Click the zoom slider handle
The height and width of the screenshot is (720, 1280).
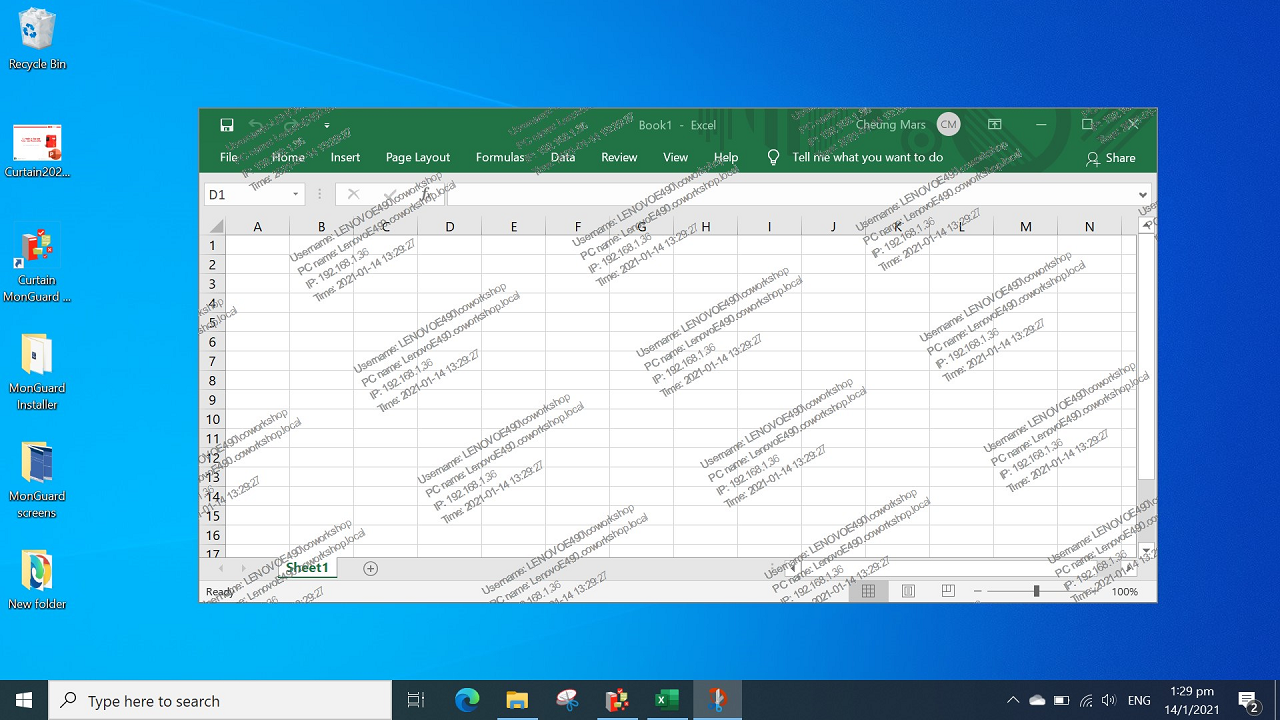point(1036,591)
